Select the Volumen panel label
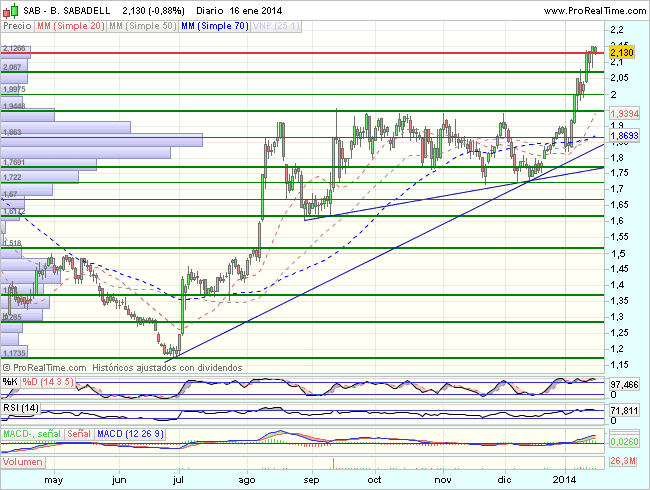650x490 pixels. (23, 462)
